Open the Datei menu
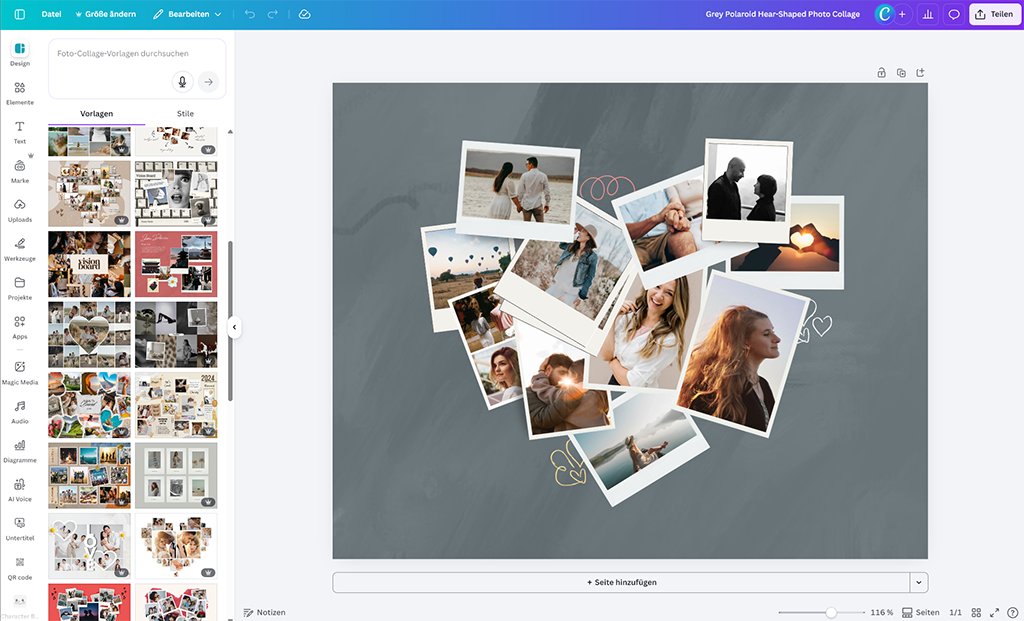1024x621 pixels. [x=51, y=14]
